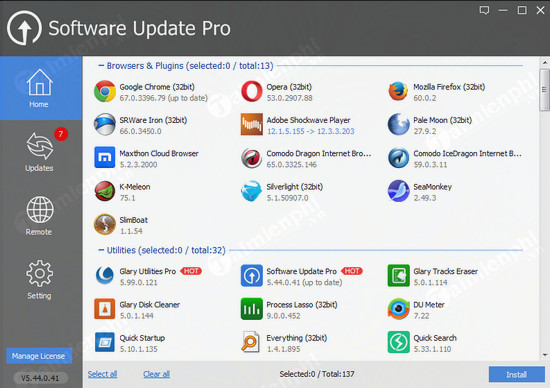Click the scrollbar up arrow
The width and height of the screenshot is (550, 388).
pyautogui.click(x=545, y=62)
